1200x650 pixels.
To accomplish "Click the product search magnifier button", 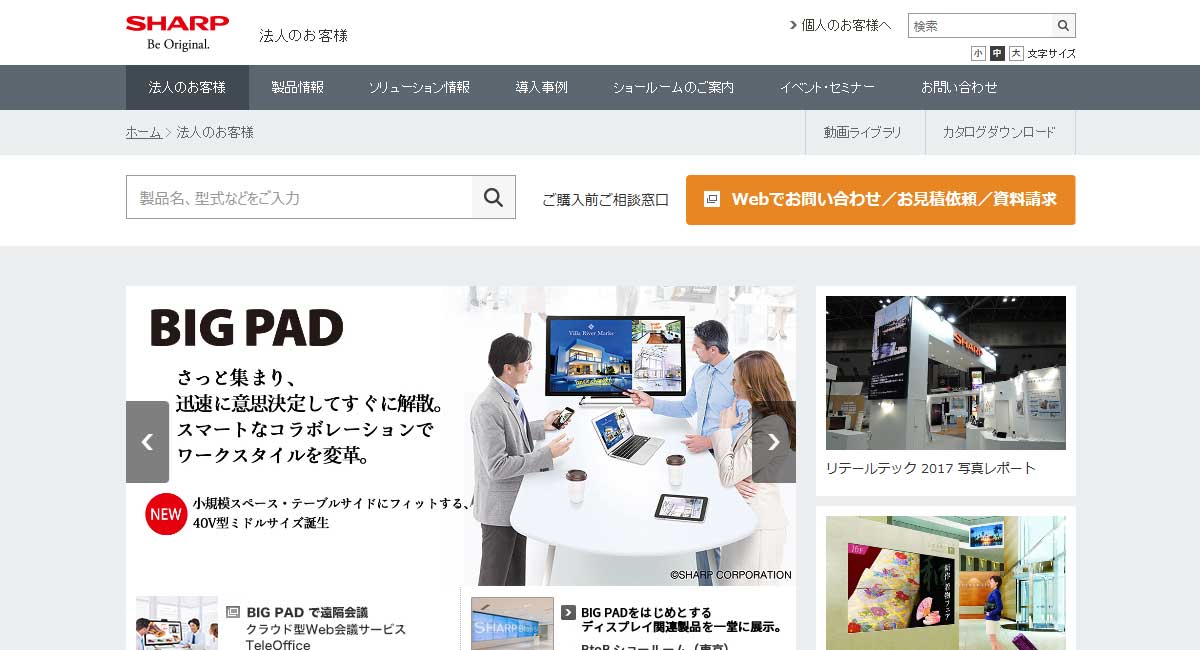I will tap(493, 197).
